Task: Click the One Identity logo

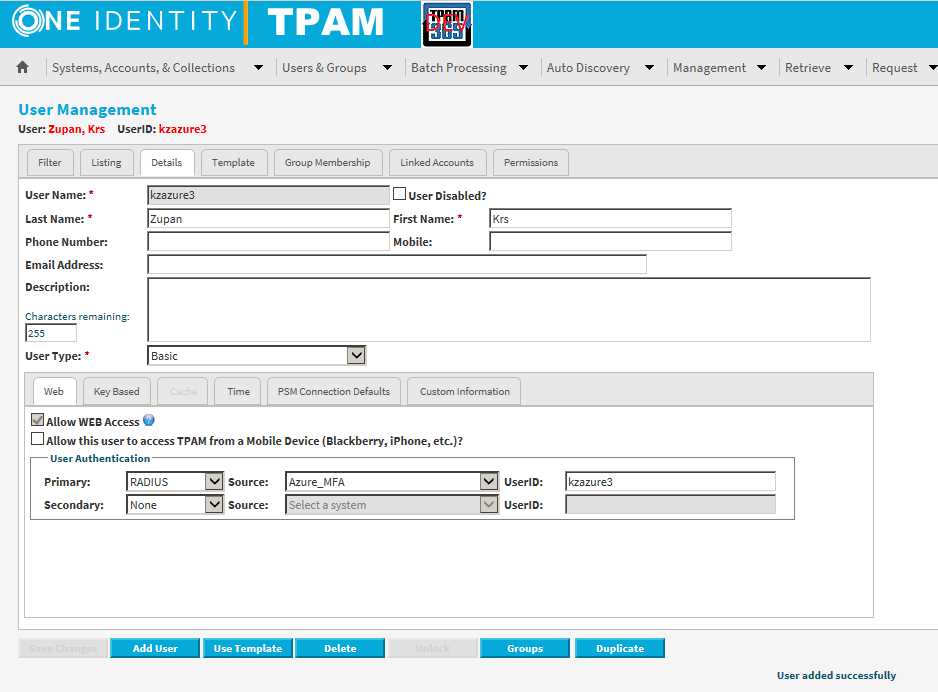Action: [x=124, y=22]
